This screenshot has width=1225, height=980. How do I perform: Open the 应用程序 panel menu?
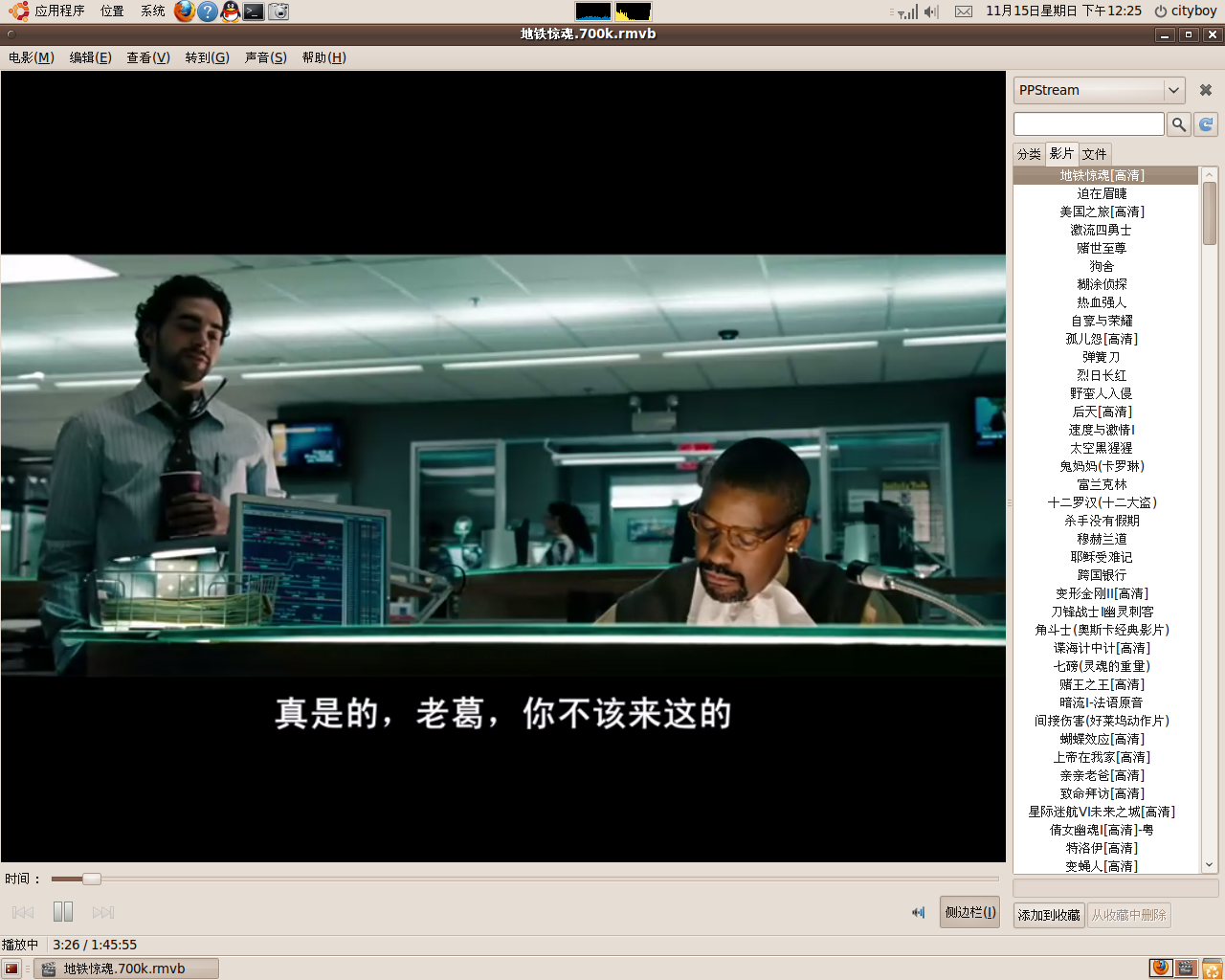59,11
